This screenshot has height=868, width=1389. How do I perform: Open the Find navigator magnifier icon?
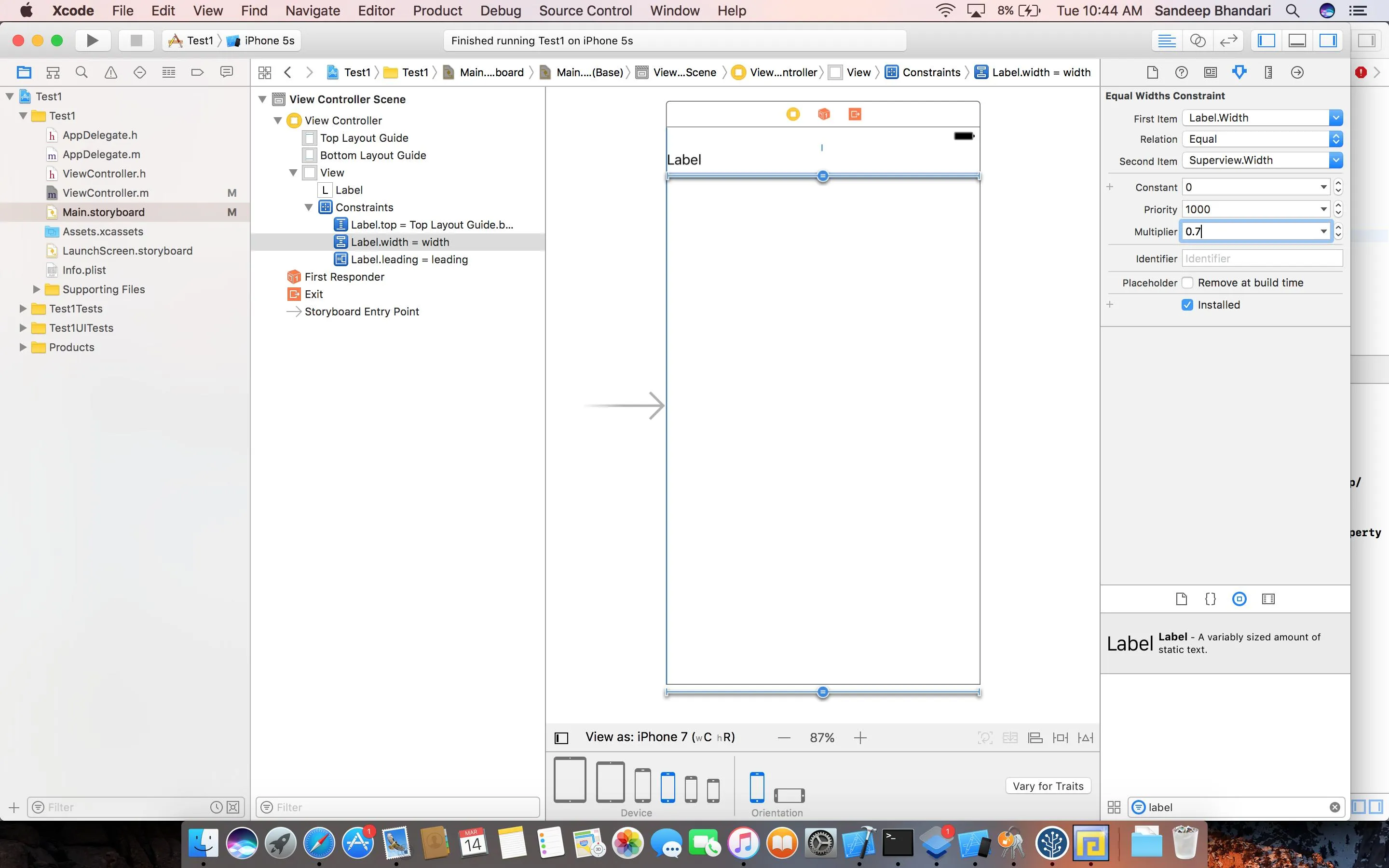(82, 72)
